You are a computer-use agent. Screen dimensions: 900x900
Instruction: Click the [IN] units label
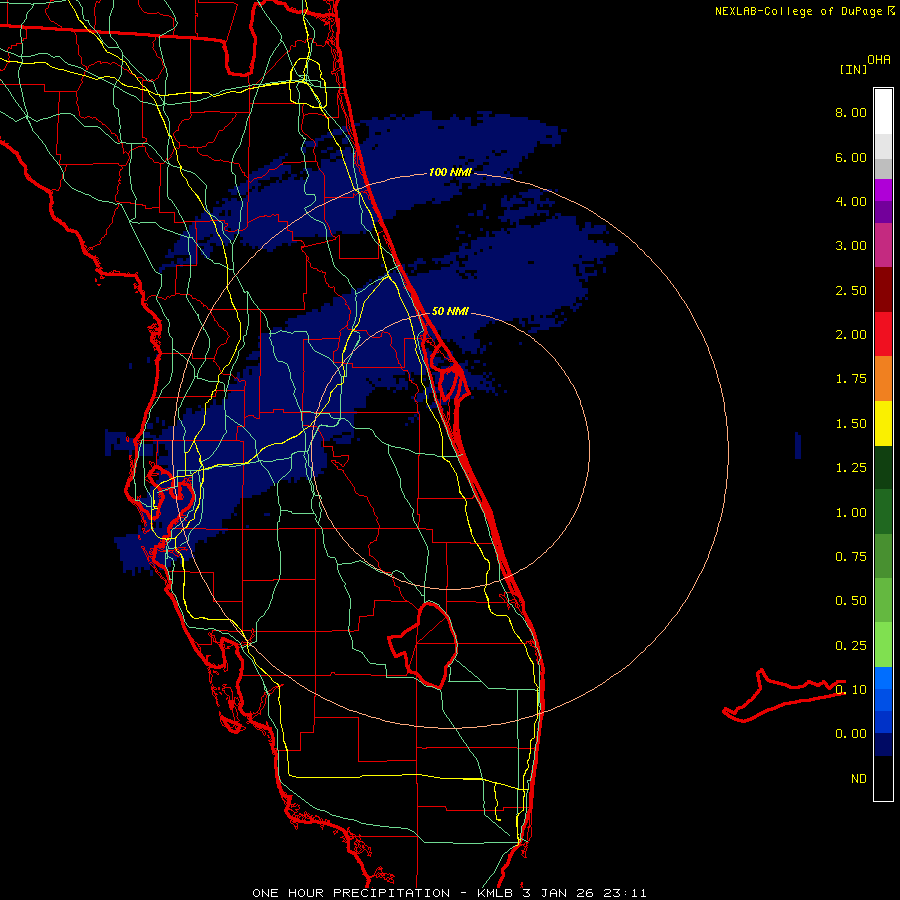853,69
